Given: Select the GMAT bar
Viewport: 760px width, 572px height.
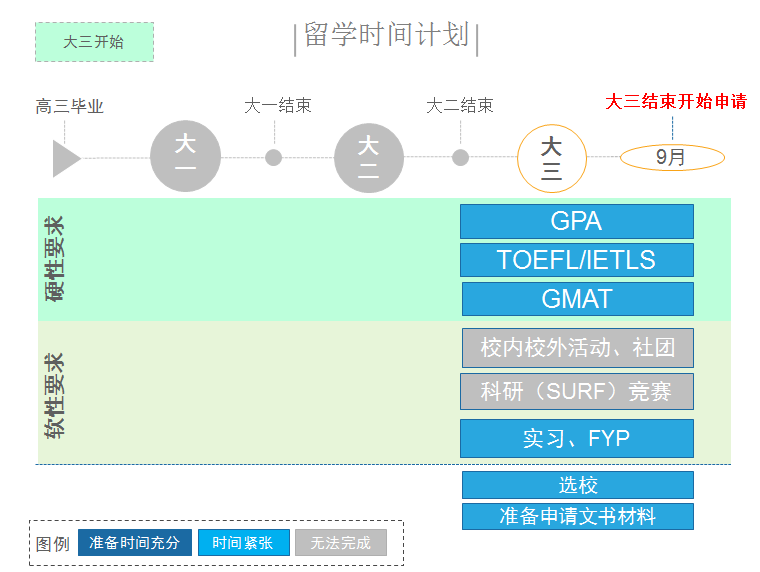Looking at the screenshot, I should click(x=578, y=299).
